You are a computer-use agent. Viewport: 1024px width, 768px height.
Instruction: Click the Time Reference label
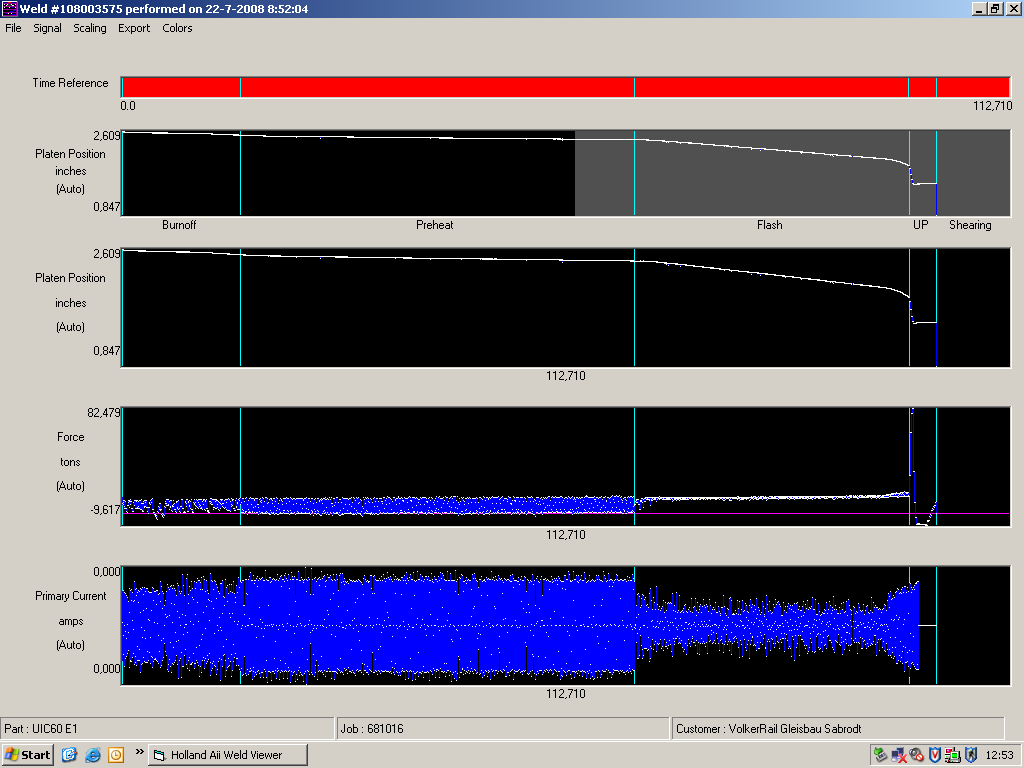[71, 83]
